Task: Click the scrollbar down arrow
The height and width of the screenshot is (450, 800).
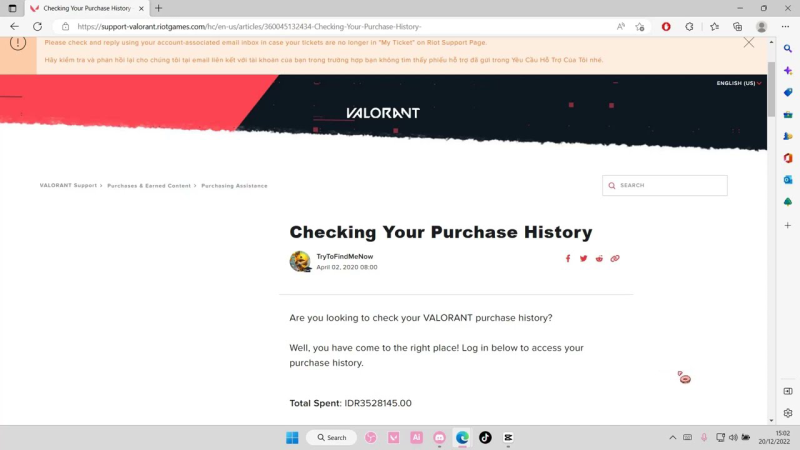Action: click(x=771, y=420)
